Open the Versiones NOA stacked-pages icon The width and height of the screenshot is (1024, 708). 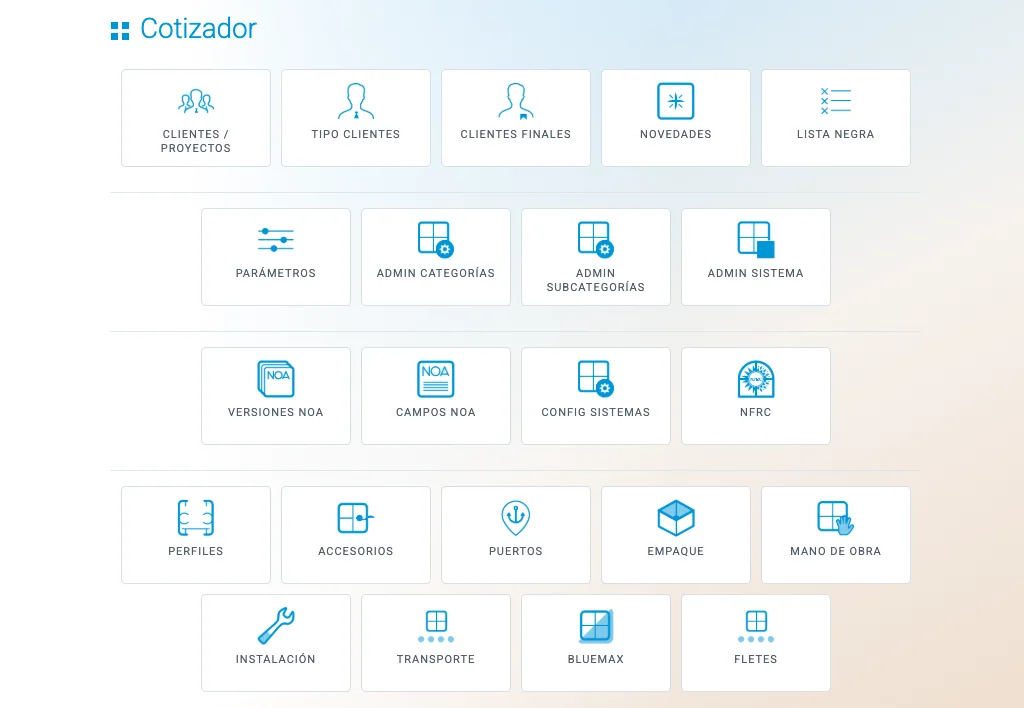[x=276, y=379]
